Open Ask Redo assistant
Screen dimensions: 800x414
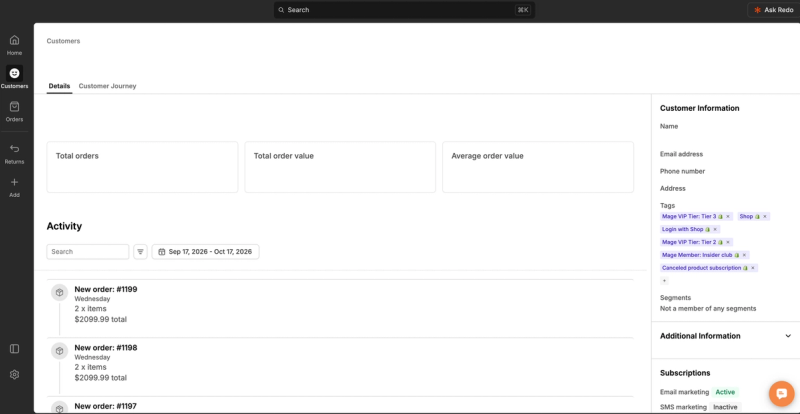coord(774,10)
